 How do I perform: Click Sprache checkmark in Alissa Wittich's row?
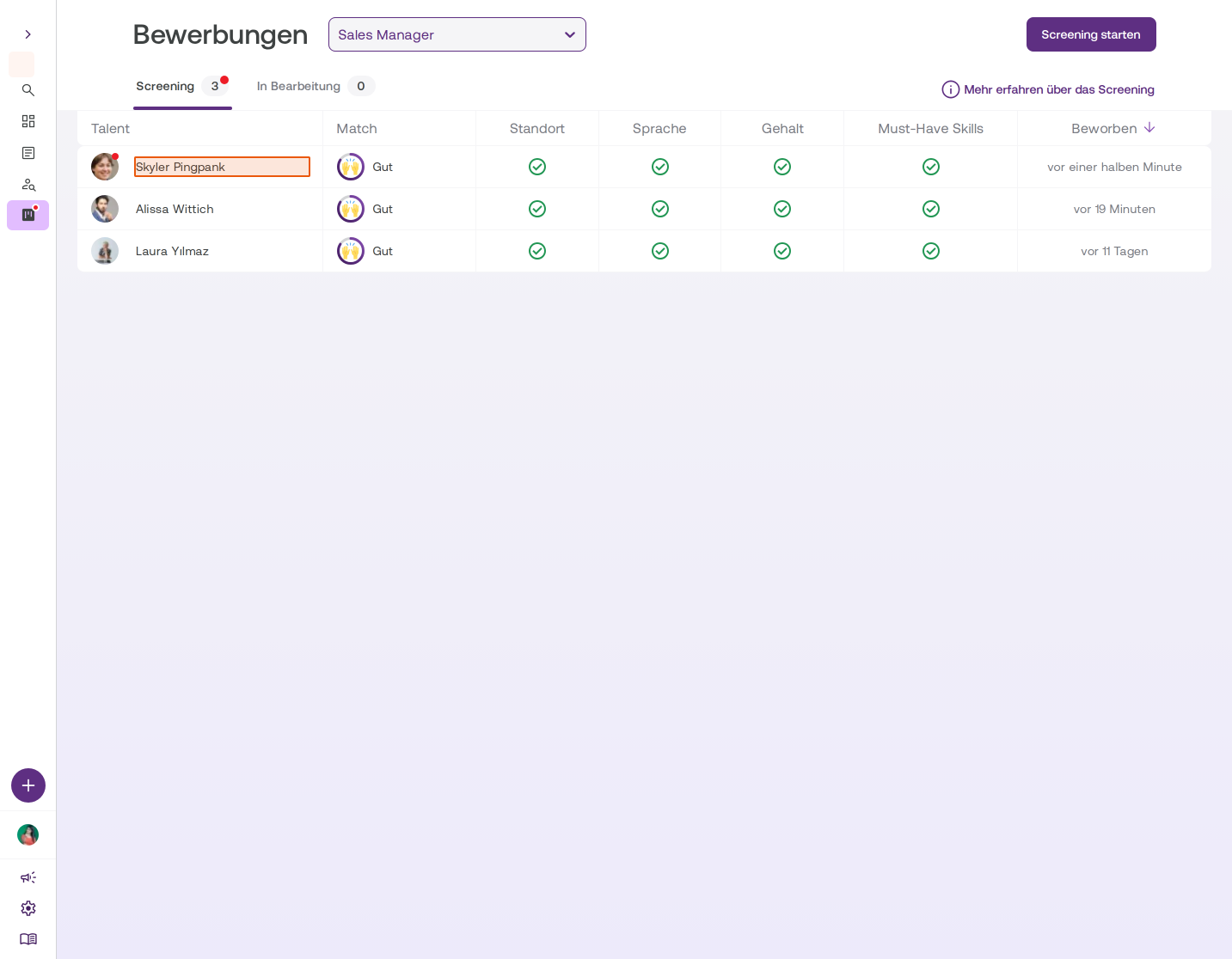(660, 209)
